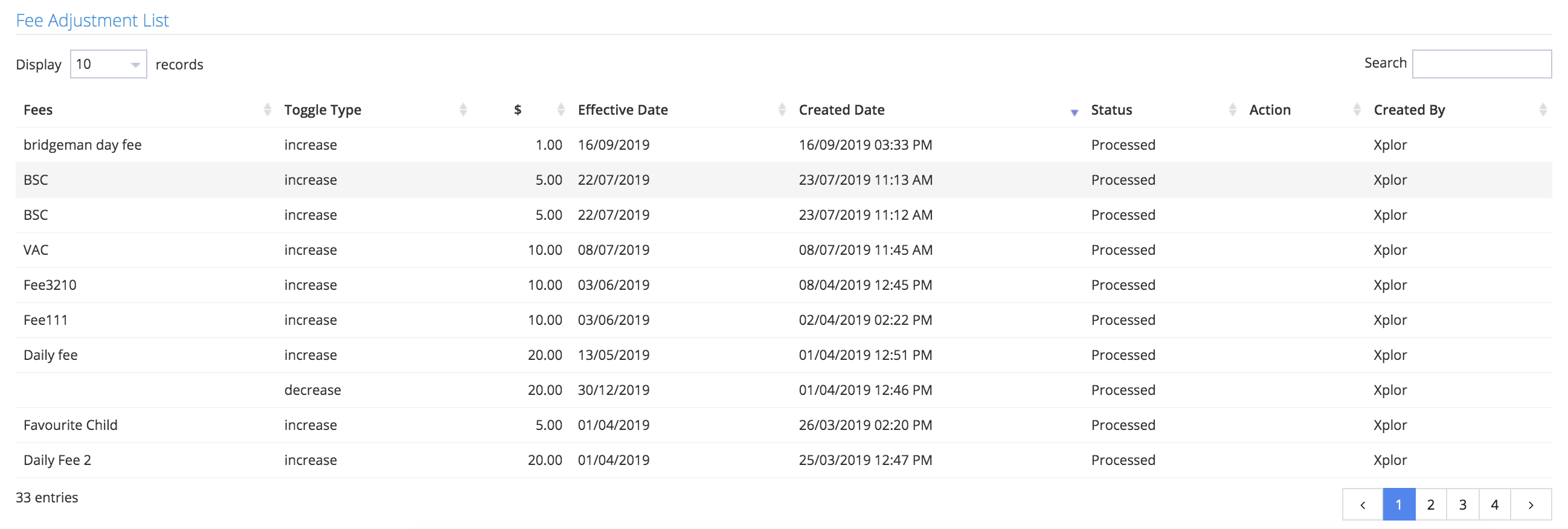Screen dimensions: 1568x529
Task: Click the sort arrows icon beside Fees
Action: tap(267, 109)
